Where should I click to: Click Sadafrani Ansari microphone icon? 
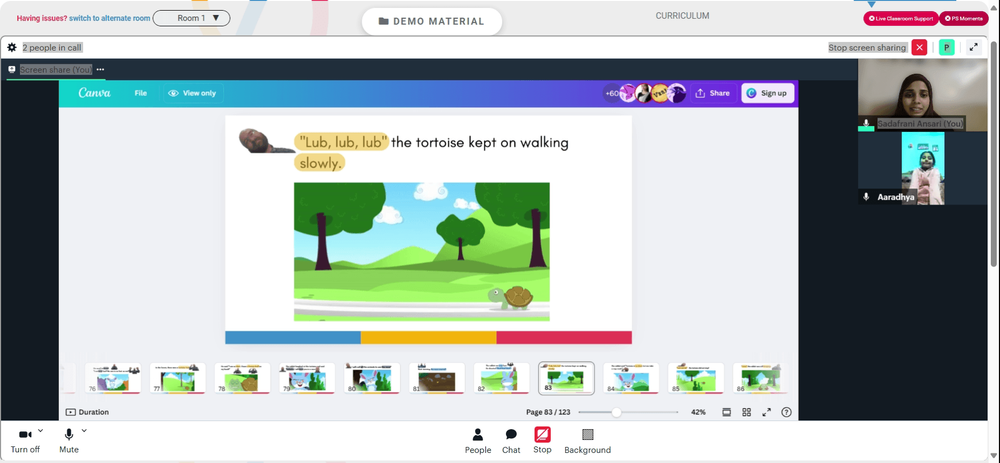[x=866, y=123]
